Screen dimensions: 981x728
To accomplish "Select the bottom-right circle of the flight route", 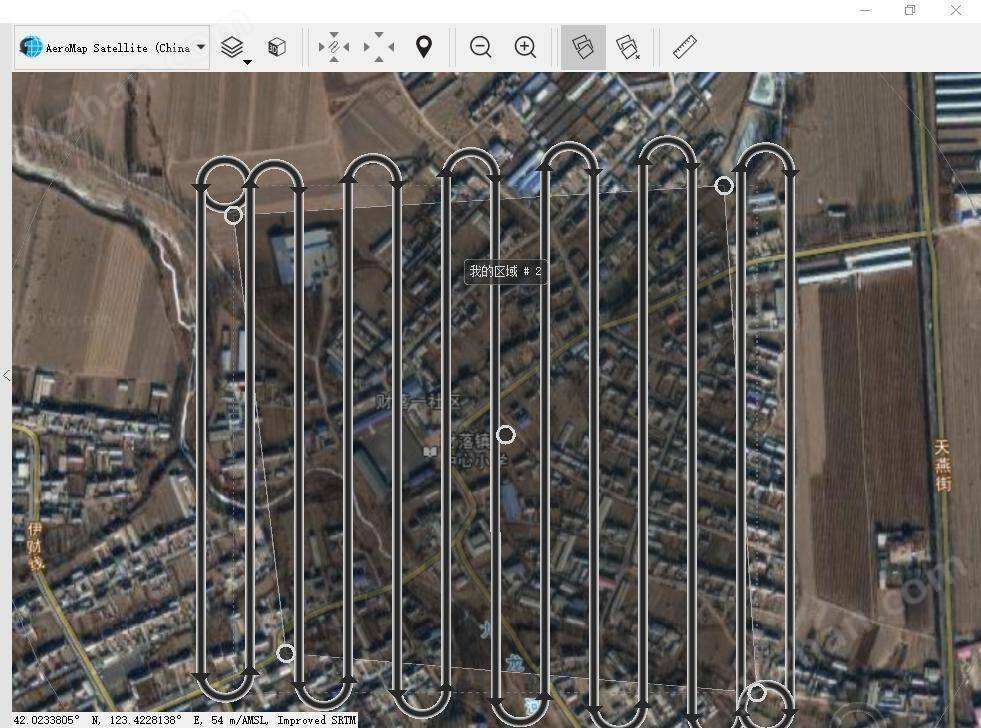I will point(758,692).
